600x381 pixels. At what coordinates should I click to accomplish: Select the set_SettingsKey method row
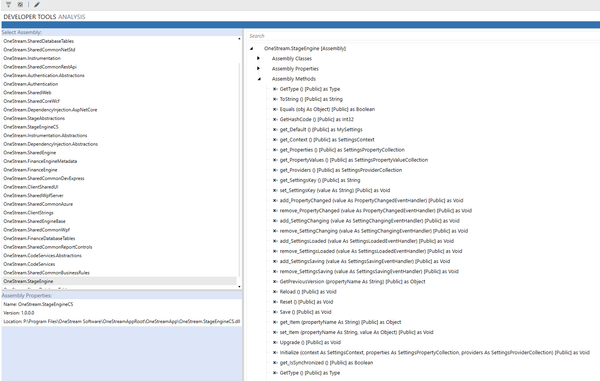[x=335, y=190]
